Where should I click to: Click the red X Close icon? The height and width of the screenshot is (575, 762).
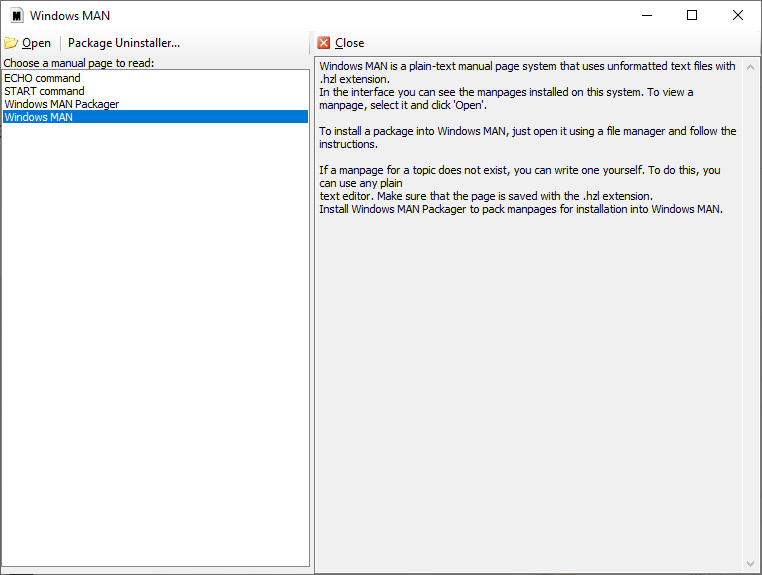tap(324, 43)
